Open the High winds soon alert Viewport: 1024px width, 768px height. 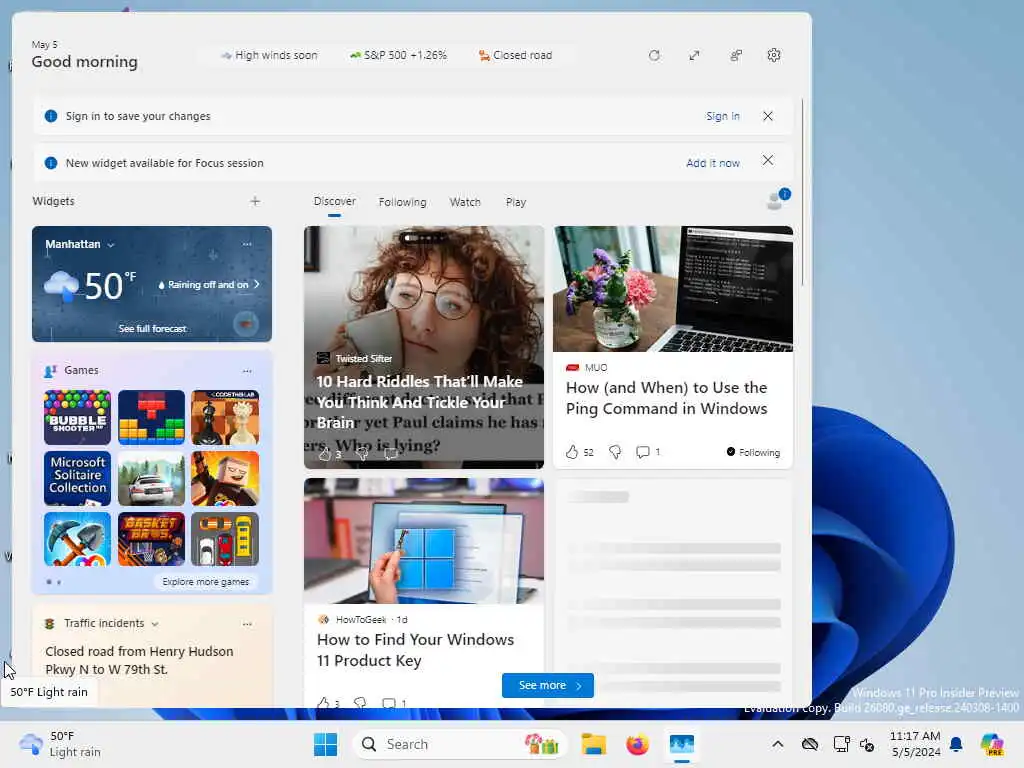(x=270, y=56)
